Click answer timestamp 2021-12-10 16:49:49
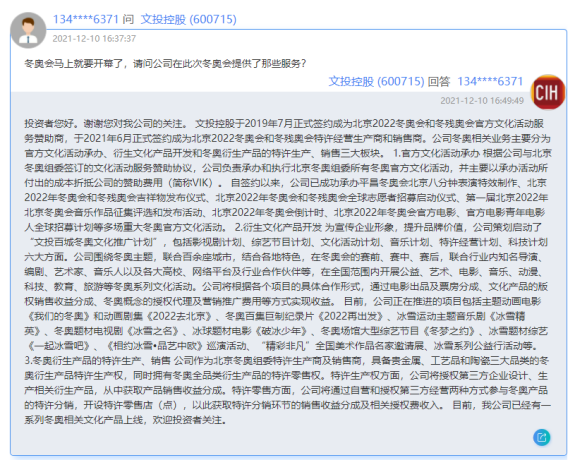This screenshot has height=461, width=576. point(482,101)
